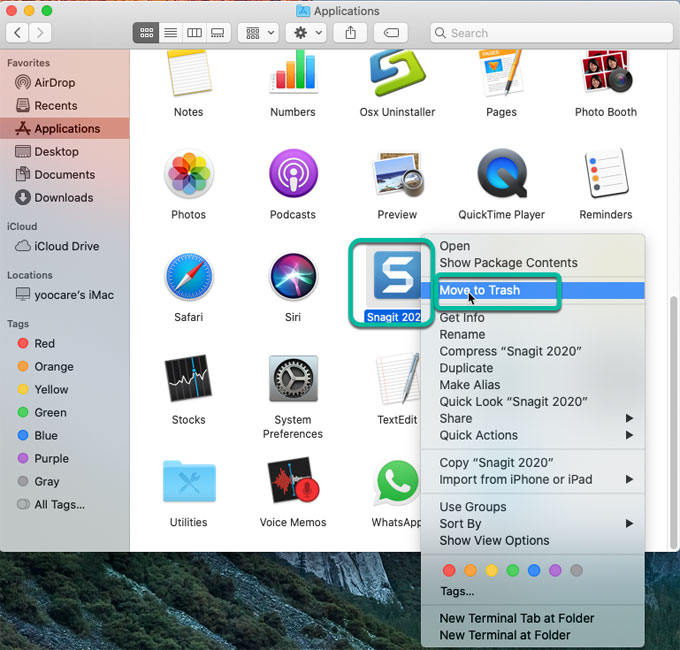Screen dimensions: 680x650
Task: Apply the green tag dot in context menu
Action: click(x=513, y=570)
